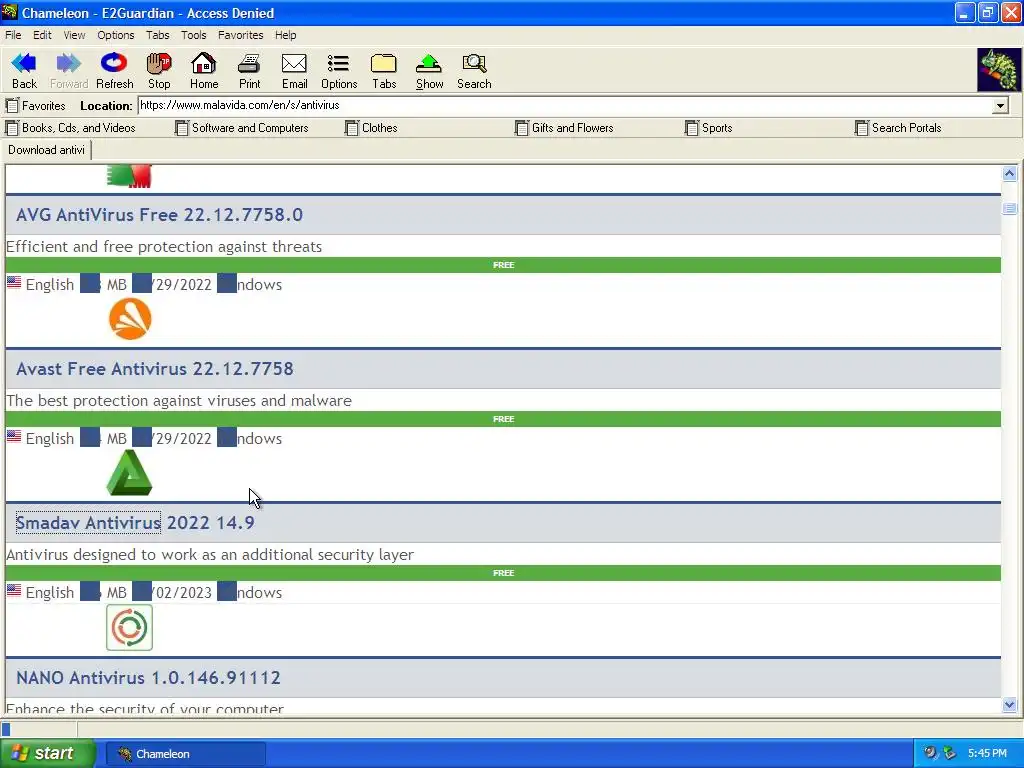Screen dimensions: 1024x768
Task: Open the Gifts and Flowers bookmark
Action: [564, 128]
